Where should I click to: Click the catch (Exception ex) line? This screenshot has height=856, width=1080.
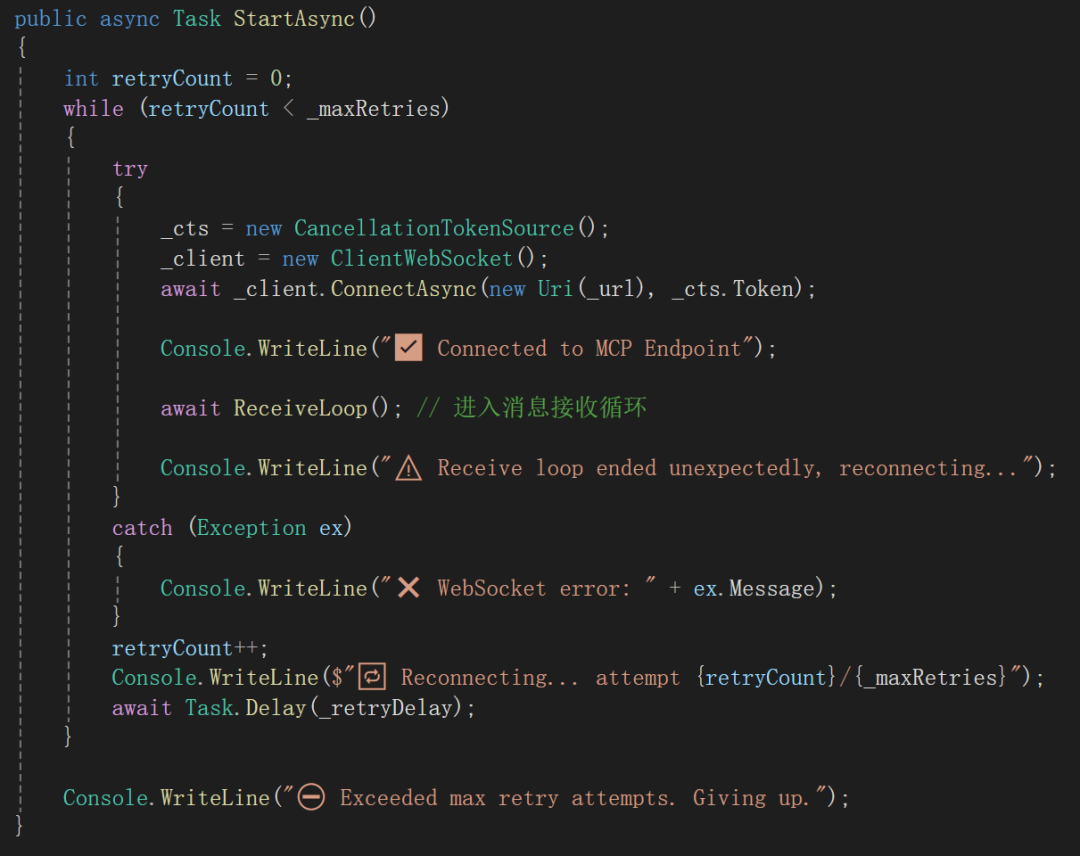231,527
